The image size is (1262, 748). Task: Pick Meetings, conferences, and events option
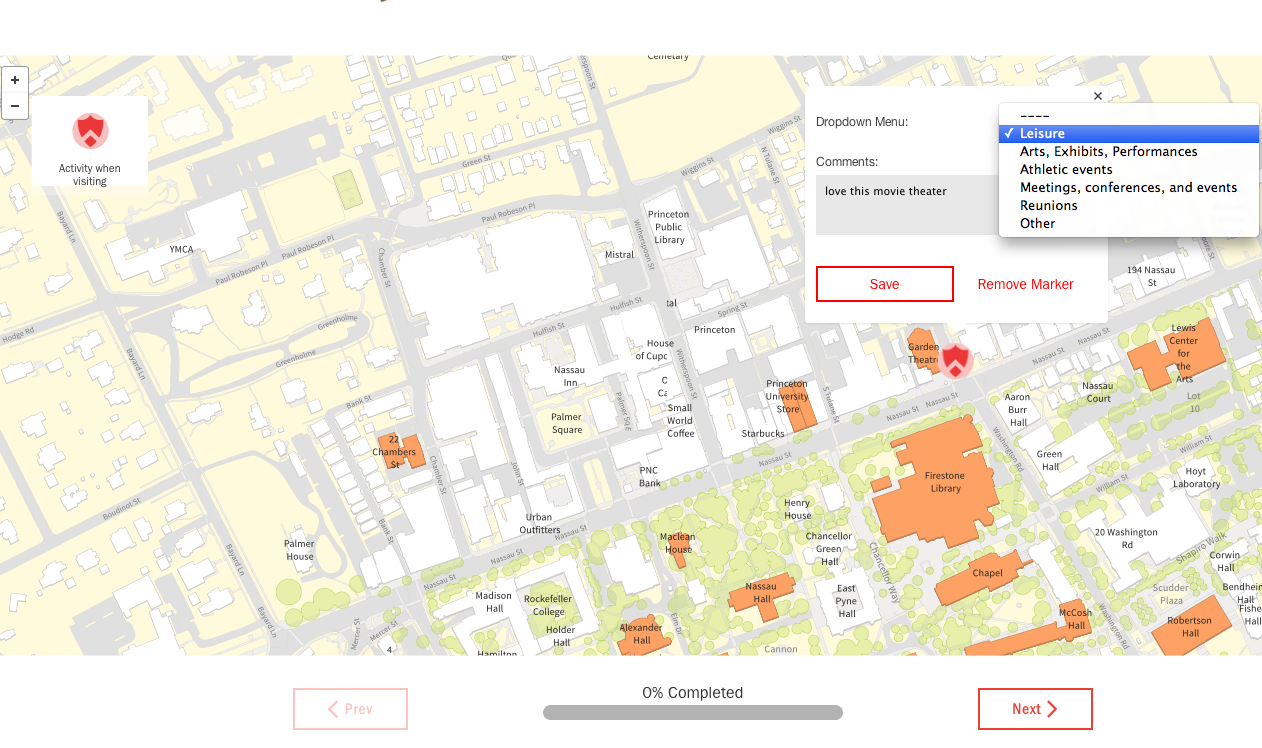point(1128,188)
